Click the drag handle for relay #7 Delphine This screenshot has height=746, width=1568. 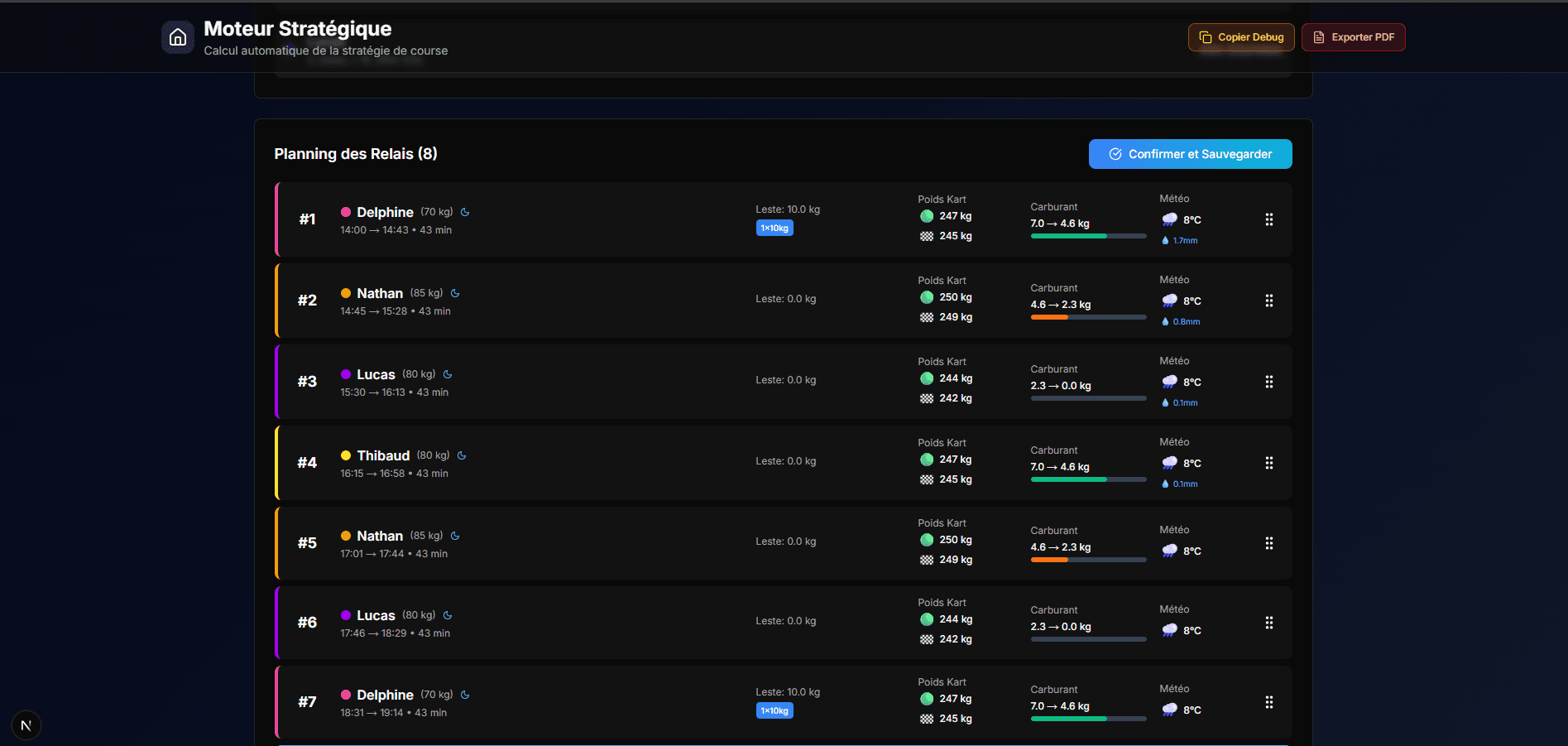tap(1269, 702)
